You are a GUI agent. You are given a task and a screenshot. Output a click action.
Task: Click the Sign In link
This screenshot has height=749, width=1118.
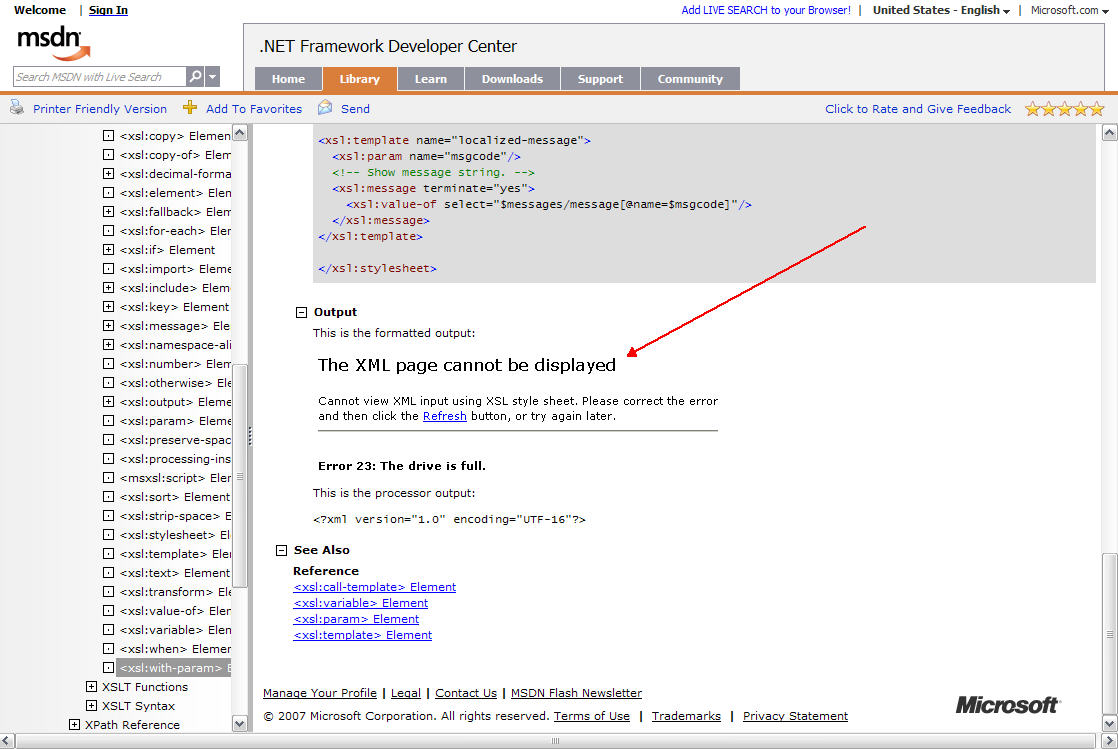(x=107, y=9)
